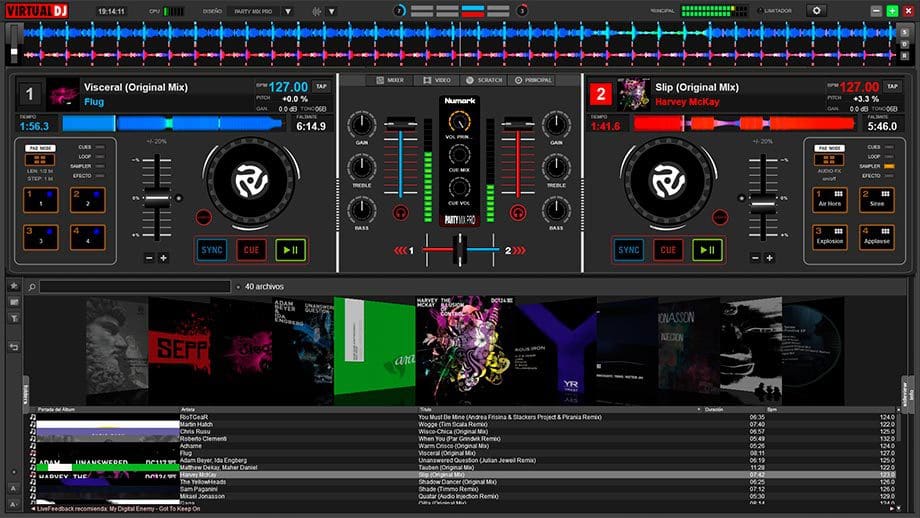The height and width of the screenshot is (518, 920).
Task: Click deck 1 jog wheel center logo
Action: (x=251, y=181)
